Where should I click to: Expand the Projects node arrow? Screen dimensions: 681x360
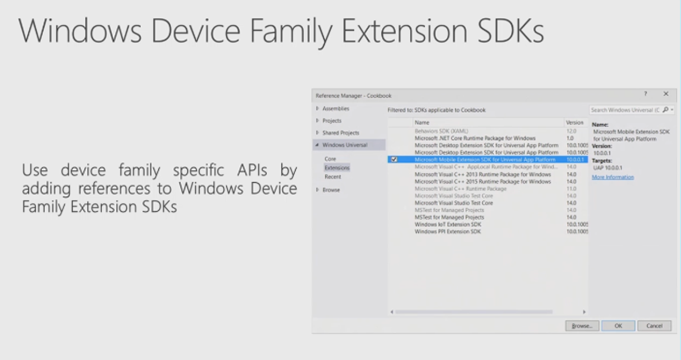(317, 121)
